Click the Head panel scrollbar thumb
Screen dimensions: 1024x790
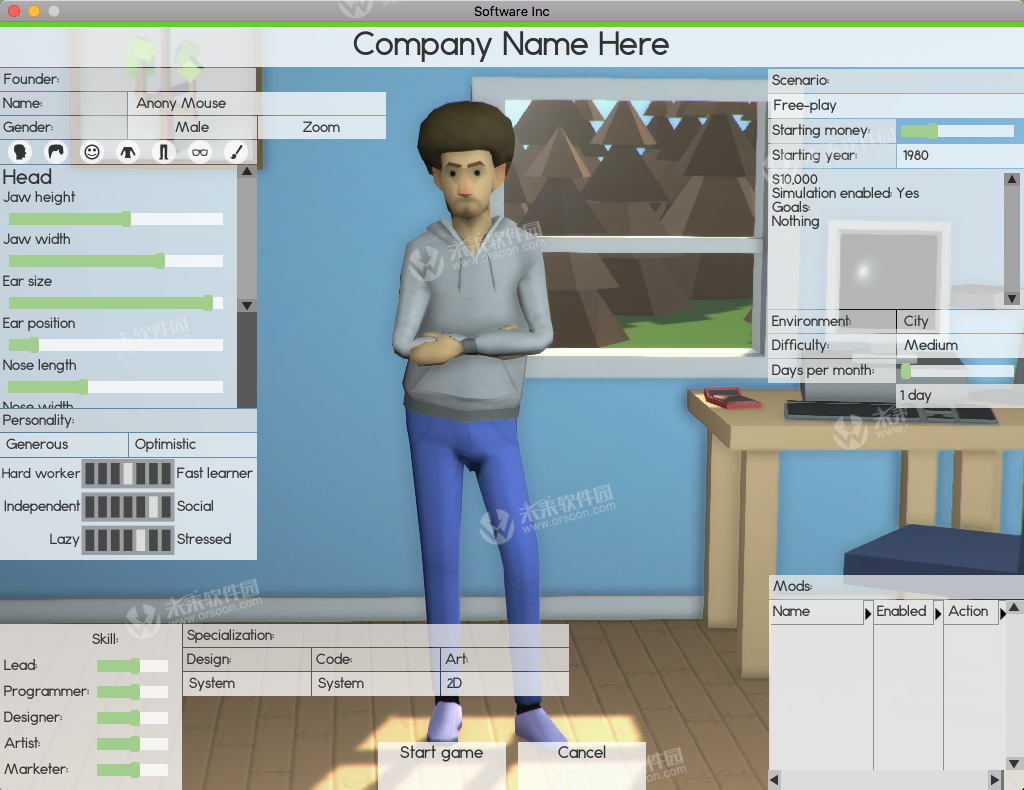click(x=247, y=238)
